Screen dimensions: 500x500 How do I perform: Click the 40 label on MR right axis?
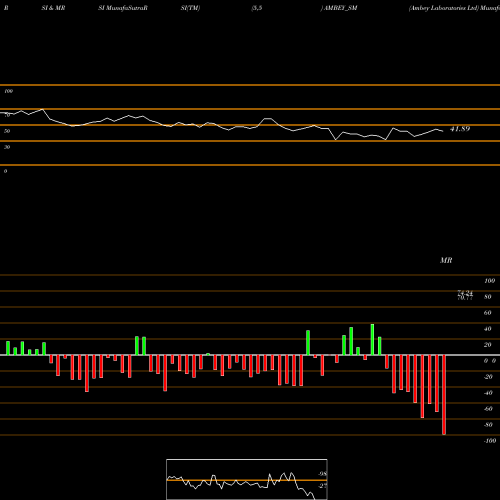[488, 329]
